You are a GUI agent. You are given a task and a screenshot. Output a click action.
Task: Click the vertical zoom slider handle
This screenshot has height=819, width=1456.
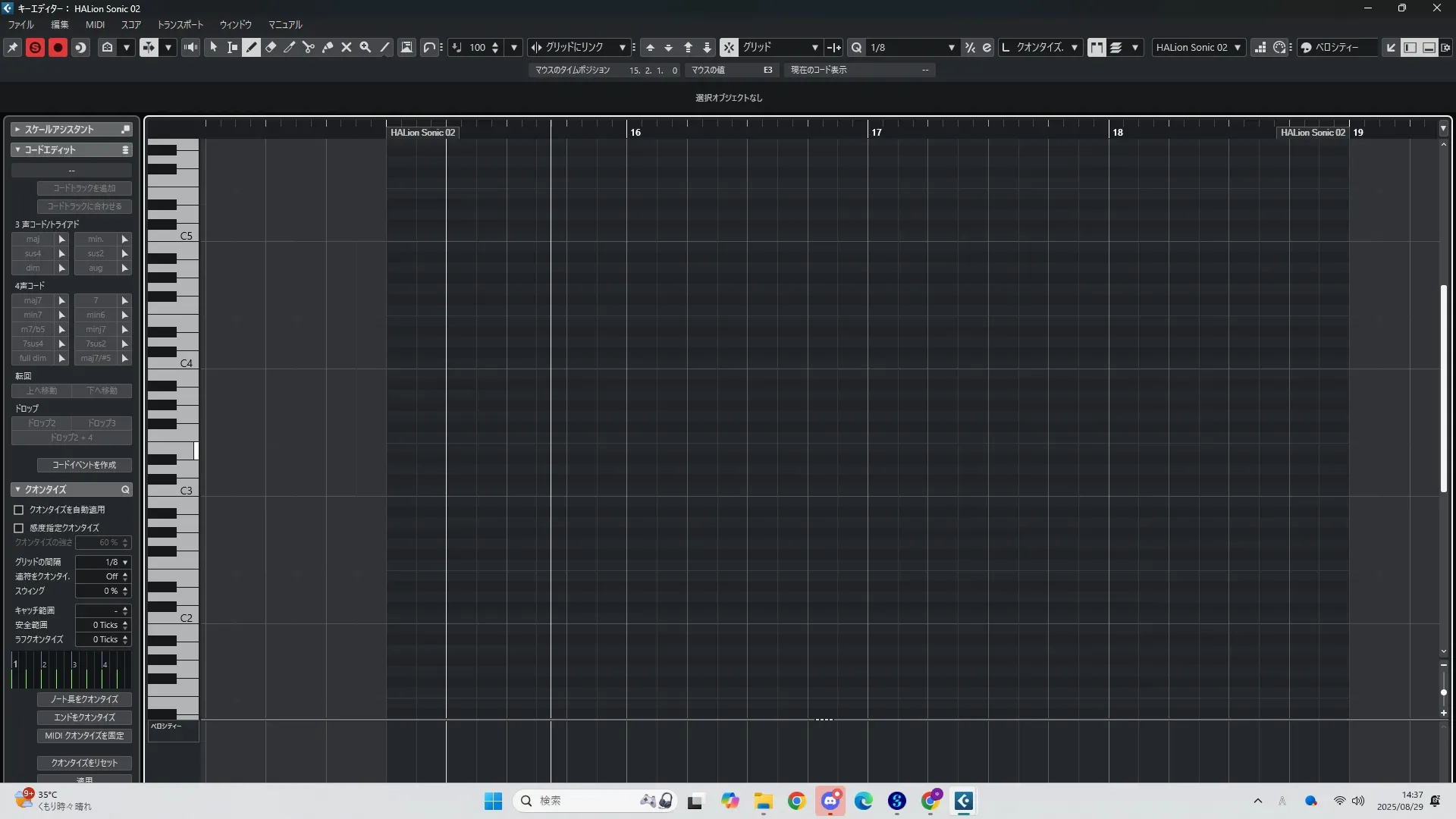[x=1444, y=692]
